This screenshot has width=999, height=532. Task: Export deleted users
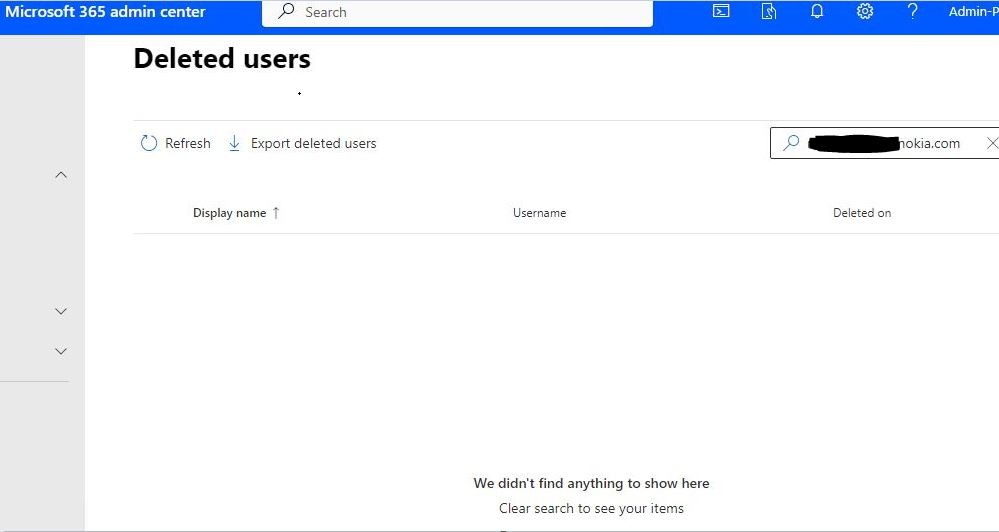(x=302, y=143)
